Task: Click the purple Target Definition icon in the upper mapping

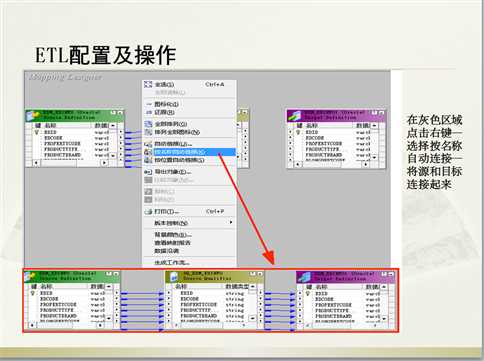Action: [294, 116]
